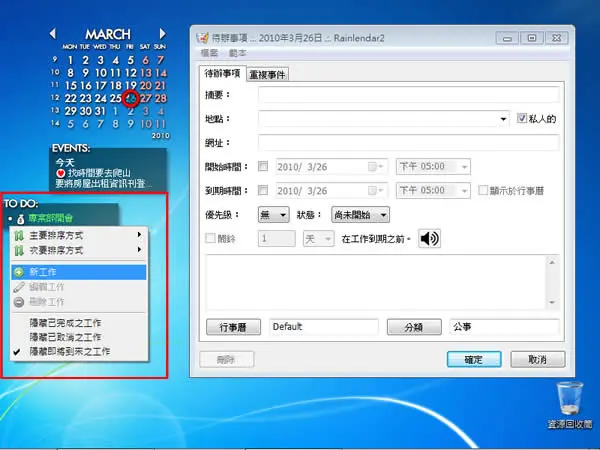Expand the 地點 location dropdown arrow
This screenshot has width=600, height=450.
click(503, 119)
